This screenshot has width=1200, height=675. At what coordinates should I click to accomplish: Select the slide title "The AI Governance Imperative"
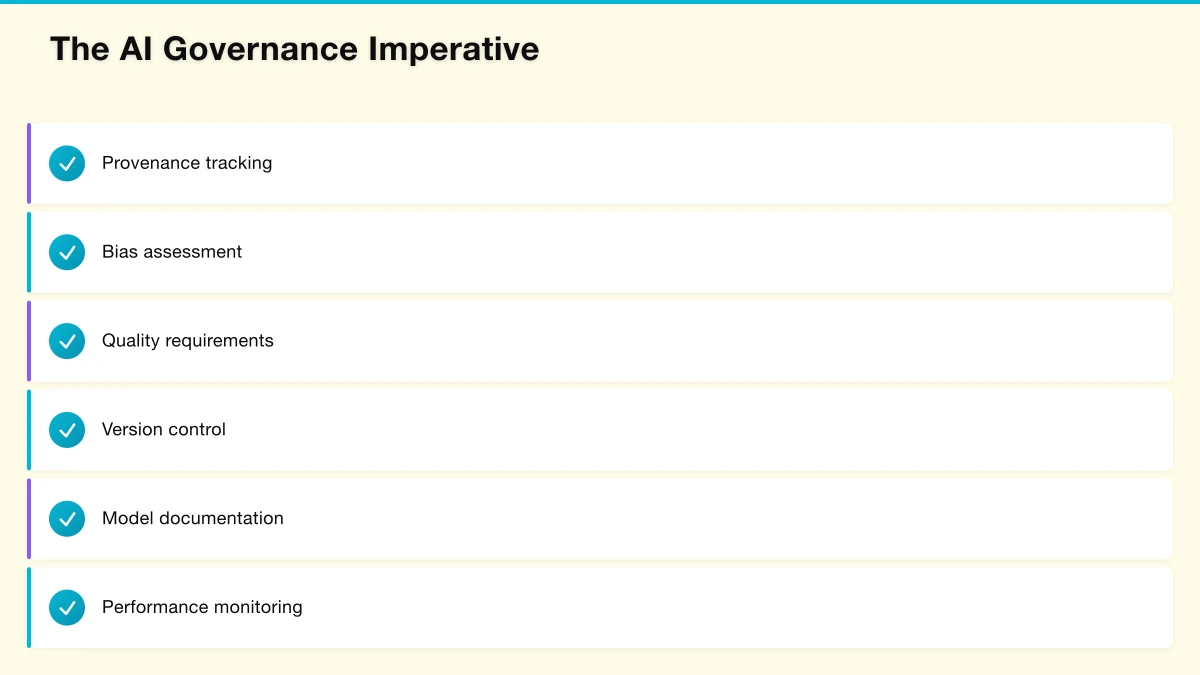pos(294,49)
